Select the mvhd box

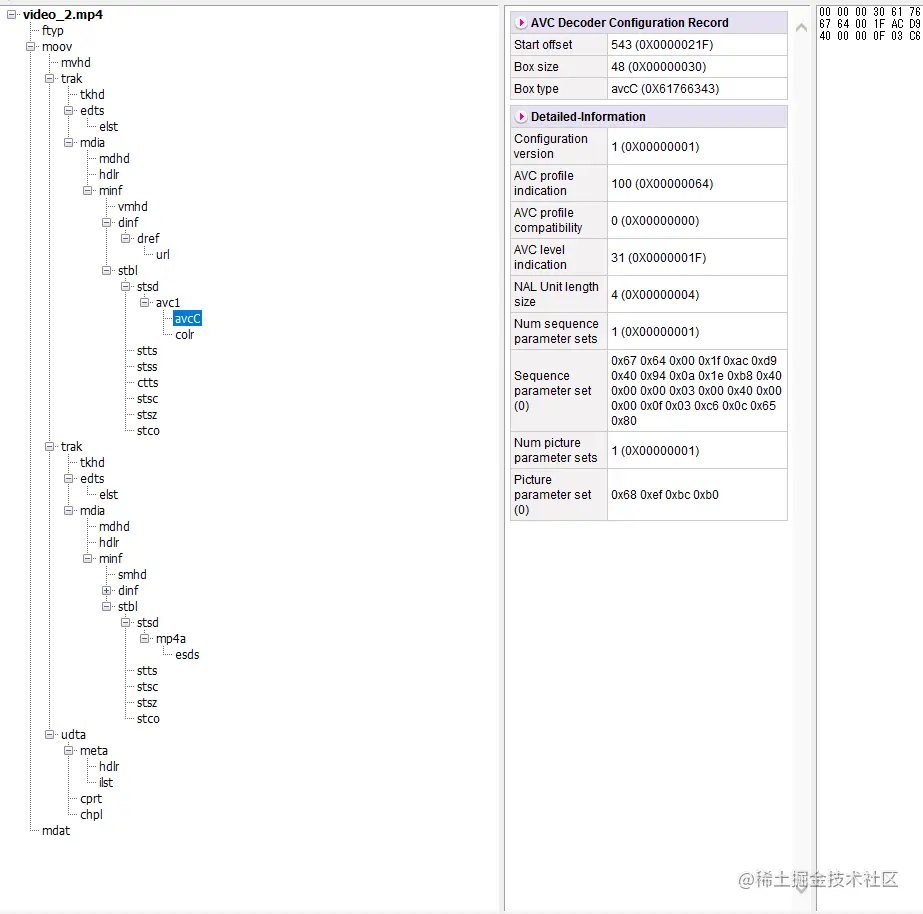(x=76, y=62)
